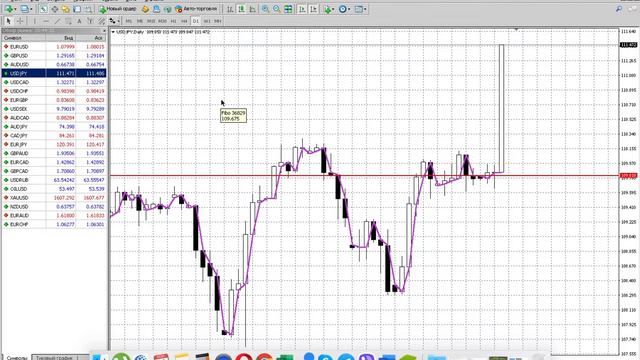
Task: Click the Бид column header
Action: (60, 38)
